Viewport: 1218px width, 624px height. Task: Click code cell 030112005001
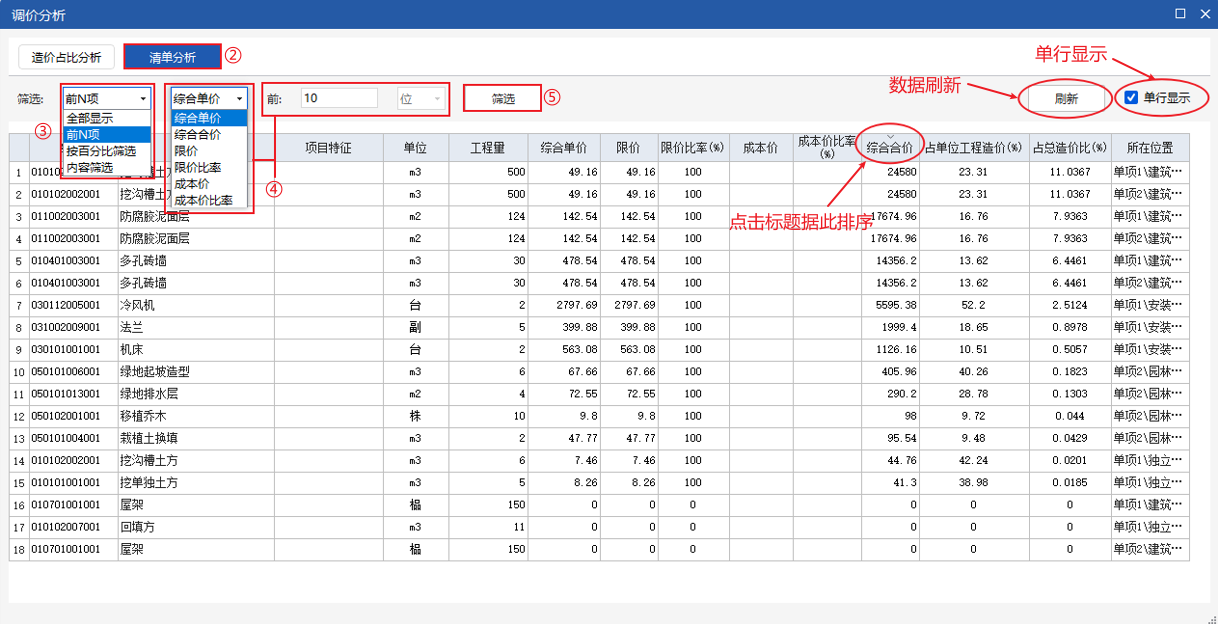73,305
